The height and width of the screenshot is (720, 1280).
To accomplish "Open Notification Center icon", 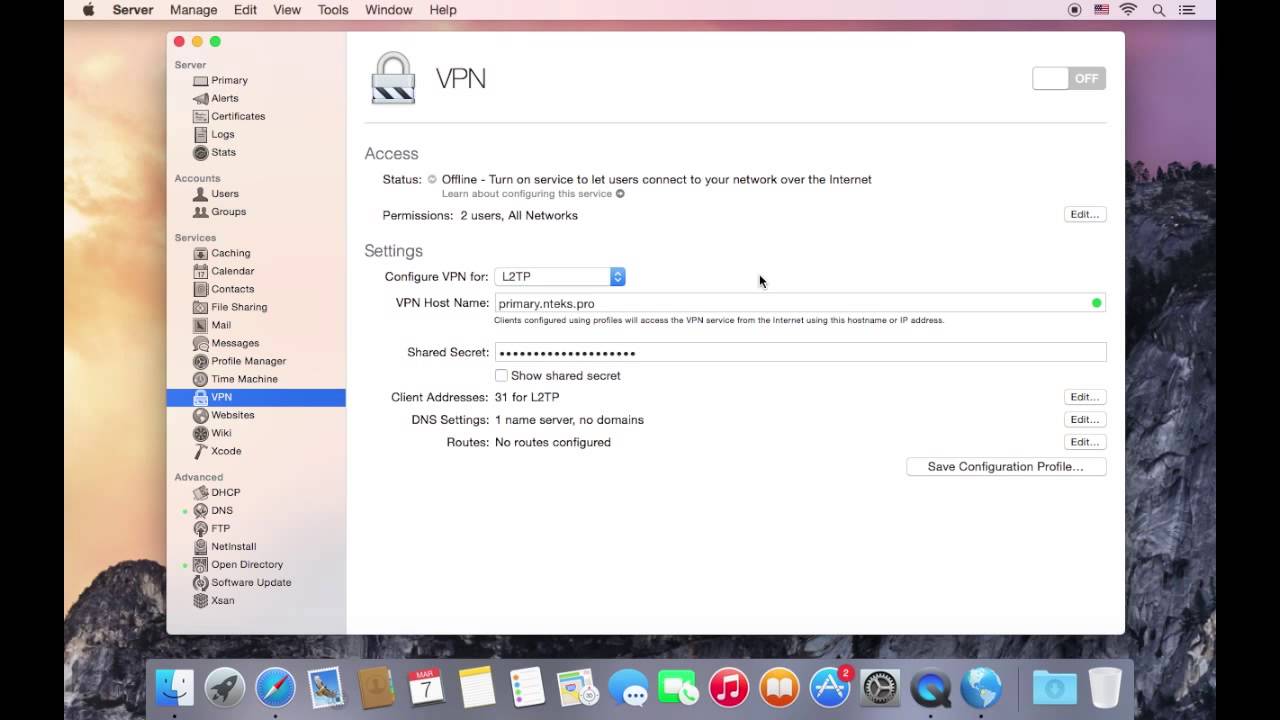I will click(1189, 10).
